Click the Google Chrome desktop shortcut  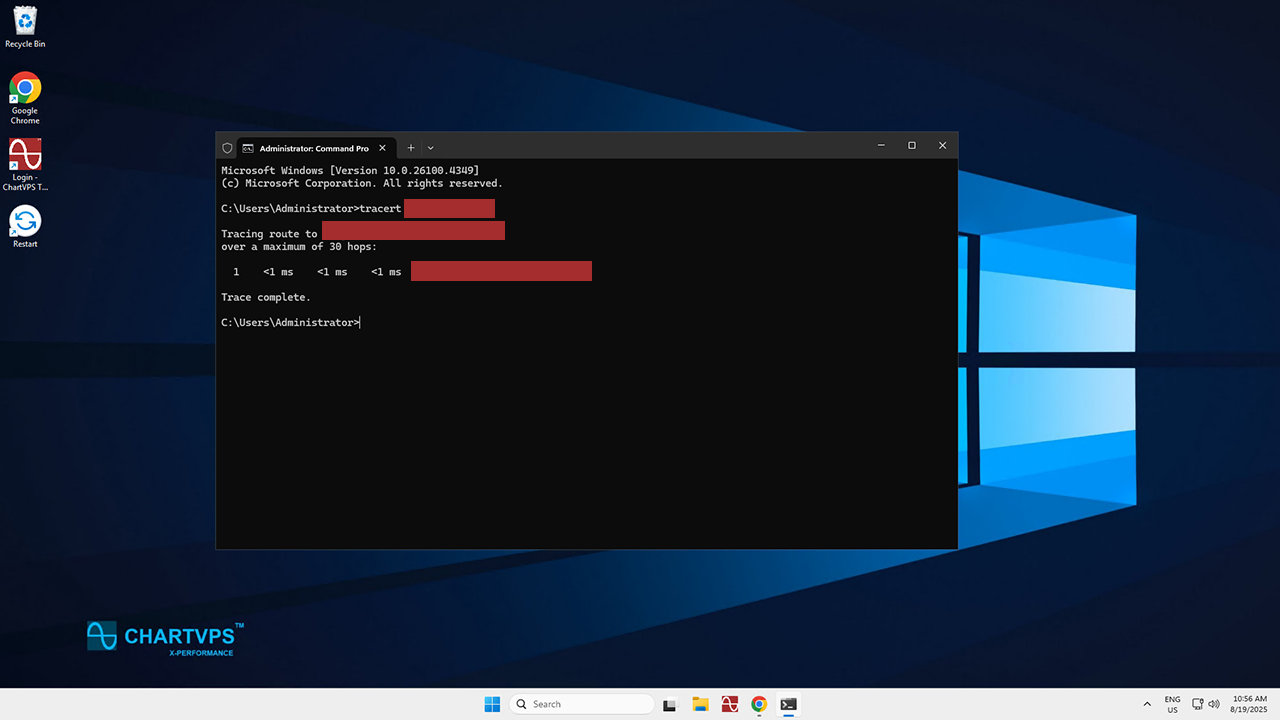(x=25, y=90)
